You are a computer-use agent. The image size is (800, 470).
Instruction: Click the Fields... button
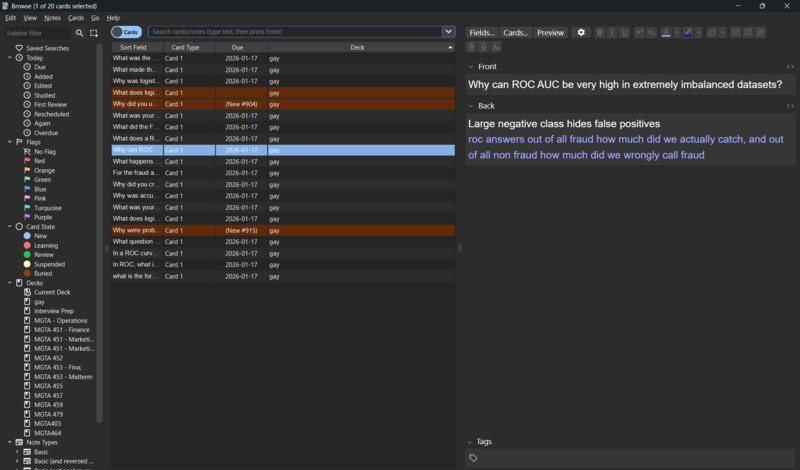point(482,33)
